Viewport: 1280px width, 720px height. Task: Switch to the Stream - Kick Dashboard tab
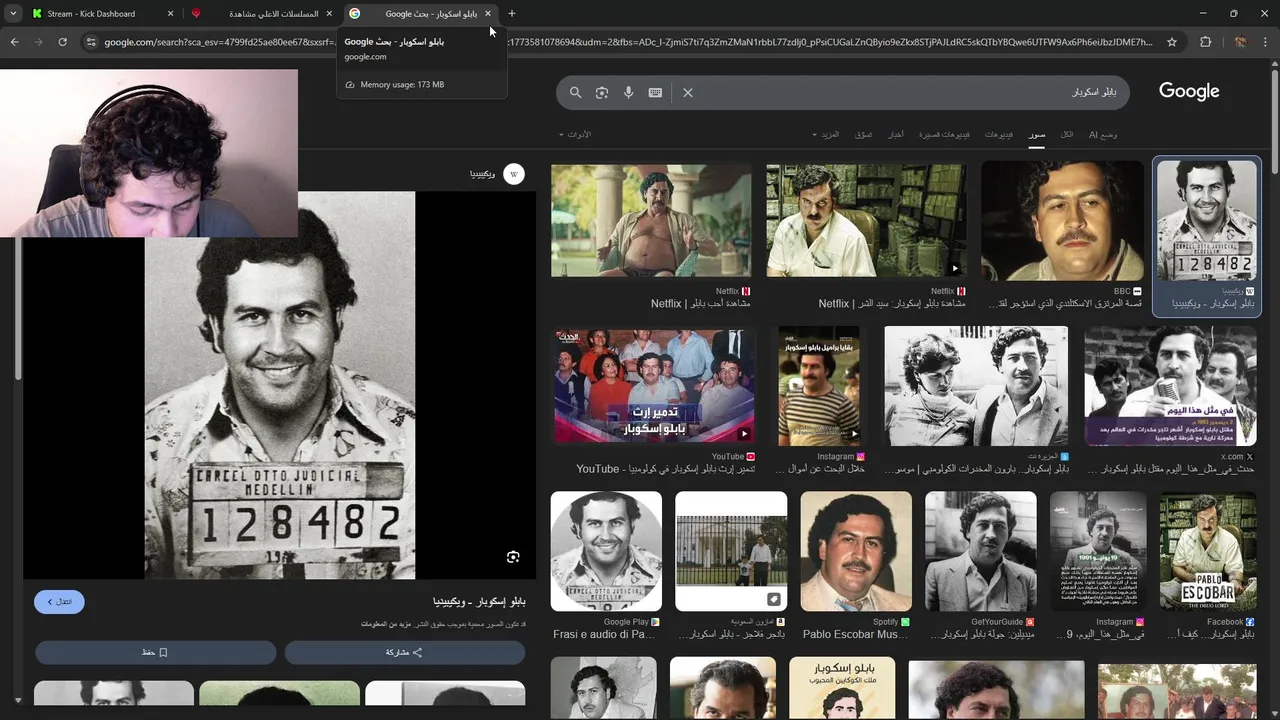coord(91,14)
